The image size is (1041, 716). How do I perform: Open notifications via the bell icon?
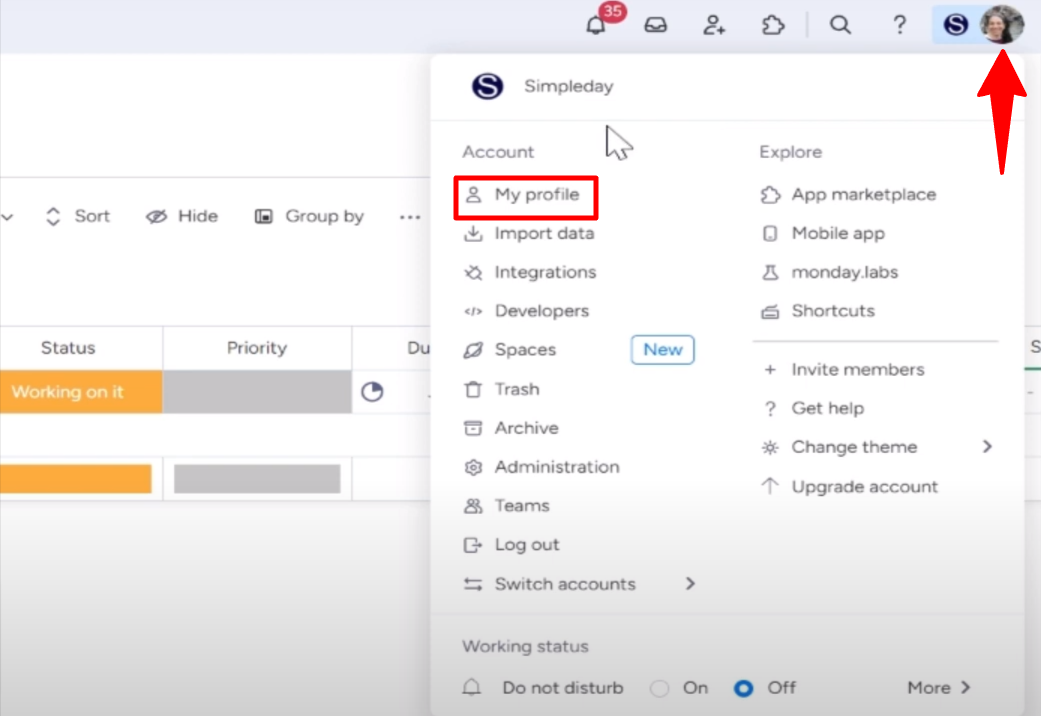(596, 24)
